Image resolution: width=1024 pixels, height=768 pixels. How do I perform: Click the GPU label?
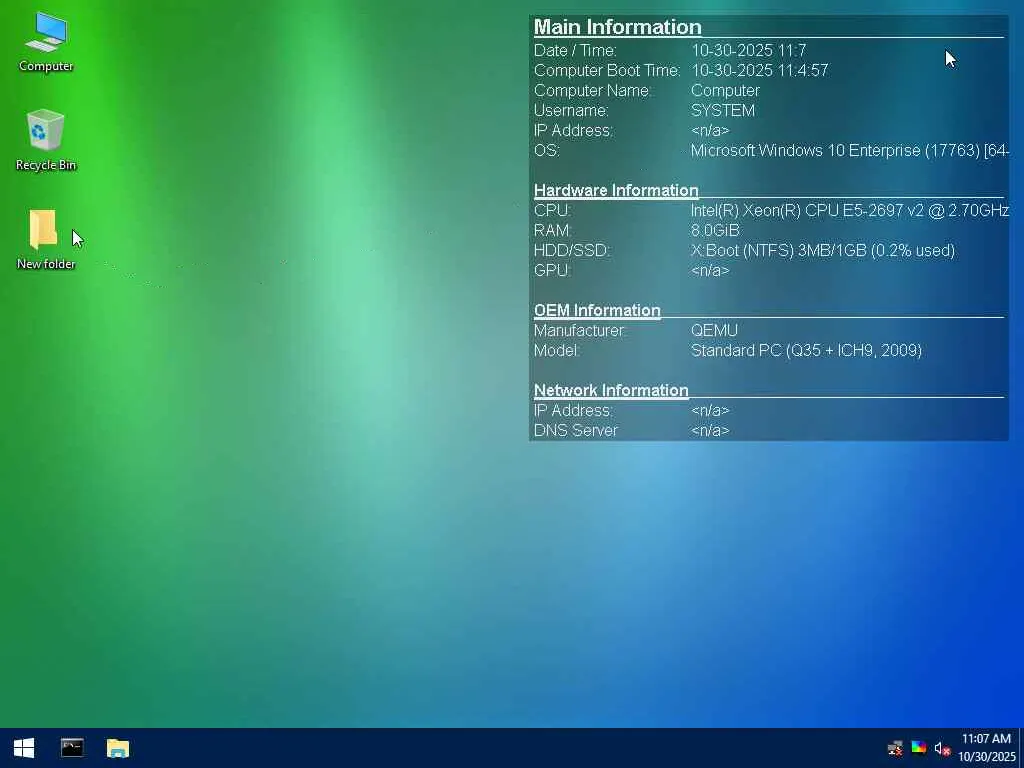point(552,270)
